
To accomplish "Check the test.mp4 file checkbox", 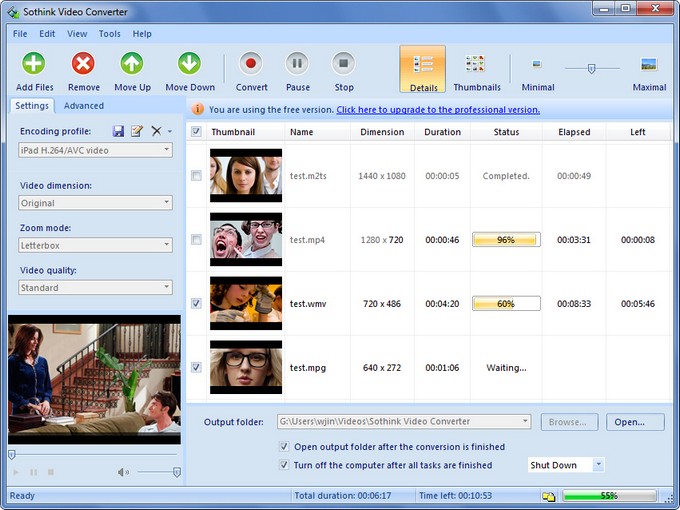I will click(x=196, y=240).
